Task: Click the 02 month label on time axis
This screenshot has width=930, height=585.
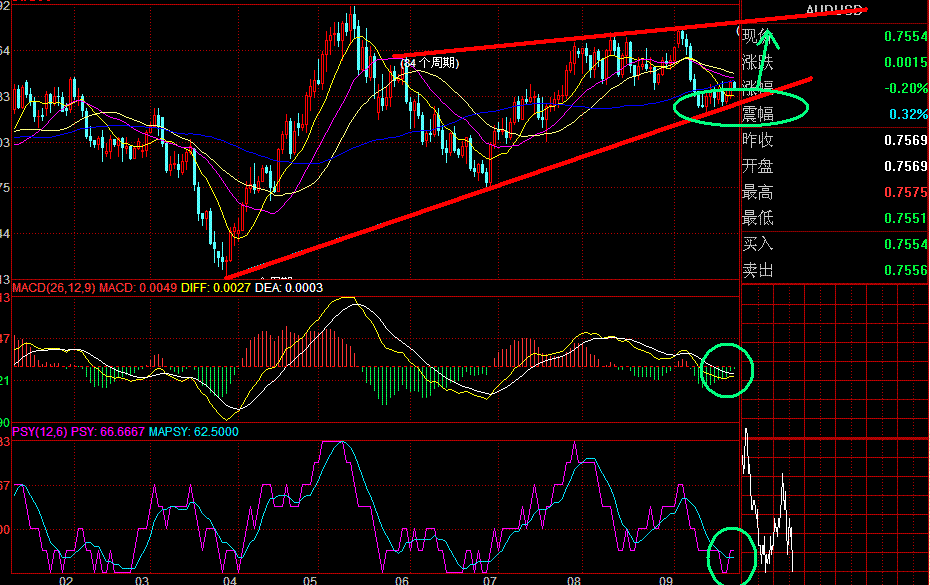Action: coord(66,580)
